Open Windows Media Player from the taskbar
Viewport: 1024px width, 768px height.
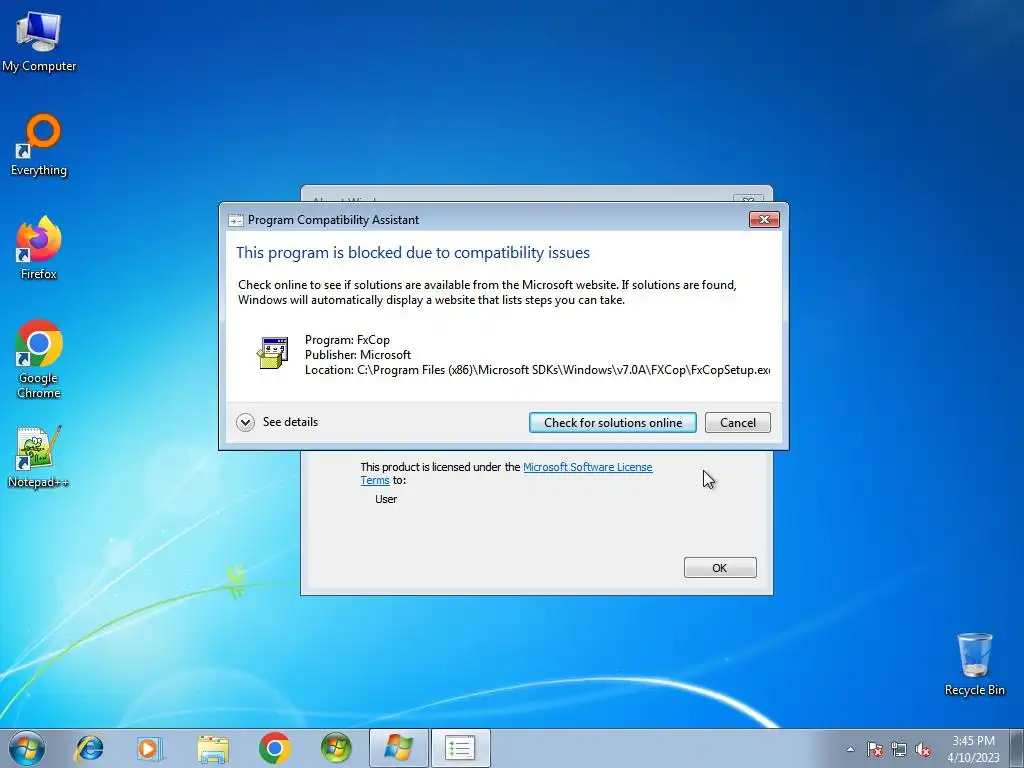coord(150,748)
